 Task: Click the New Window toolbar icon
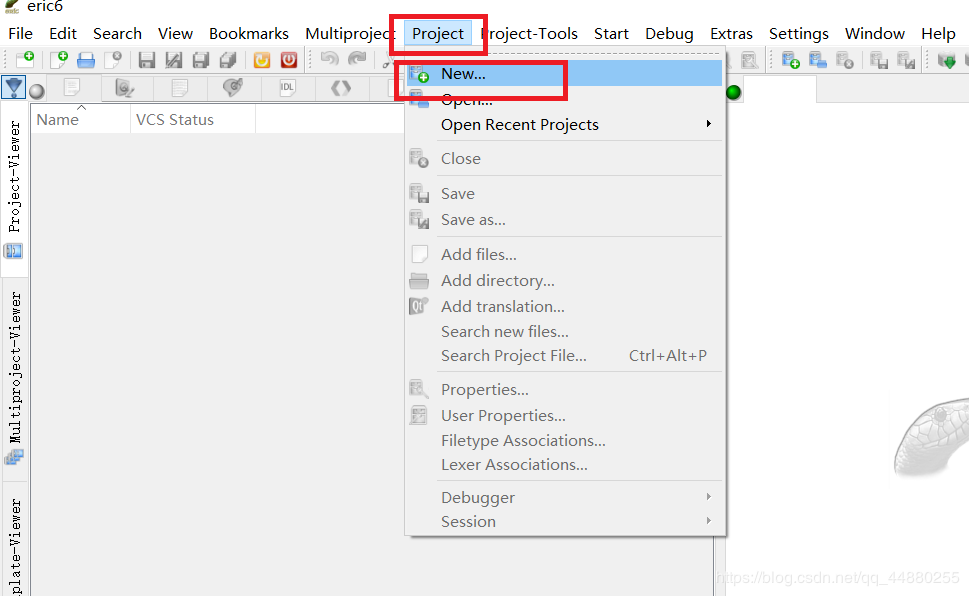25,60
